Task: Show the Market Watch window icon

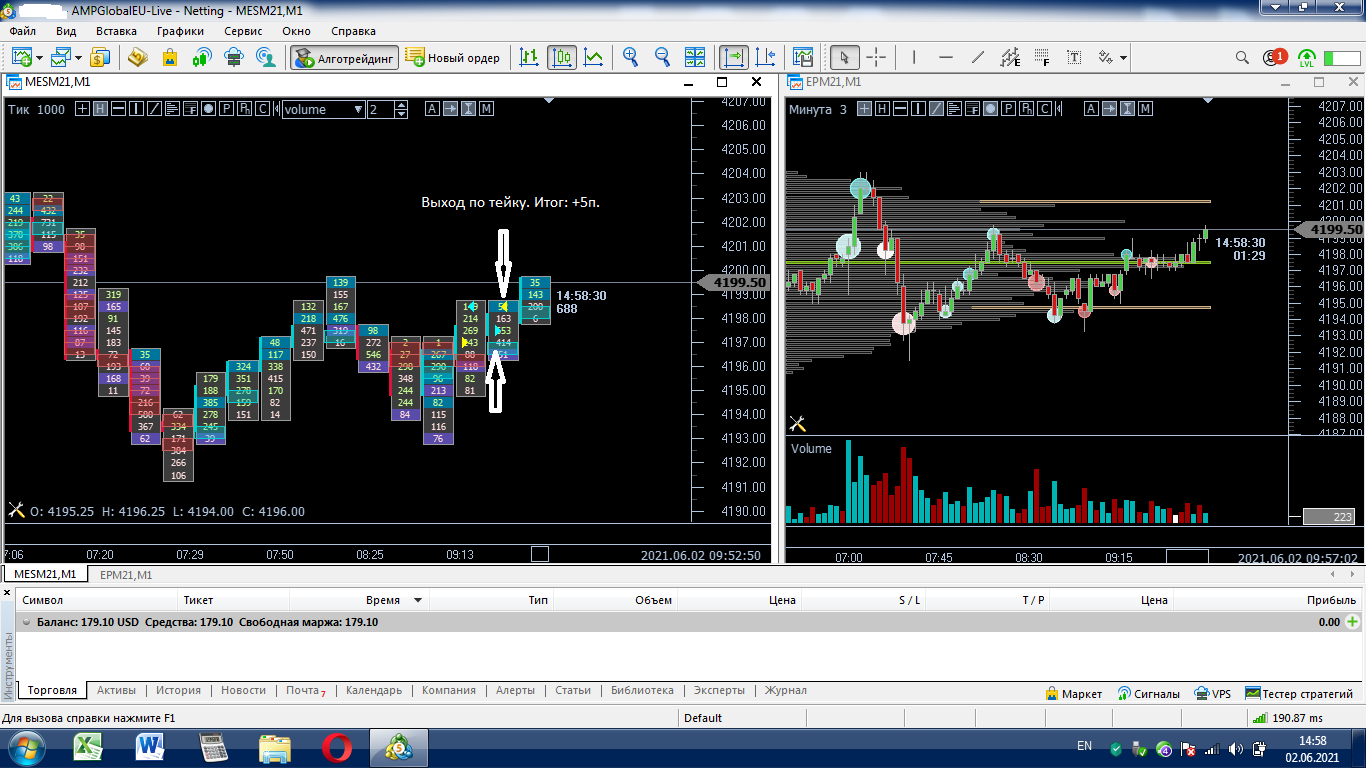Action: [x=100, y=57]
